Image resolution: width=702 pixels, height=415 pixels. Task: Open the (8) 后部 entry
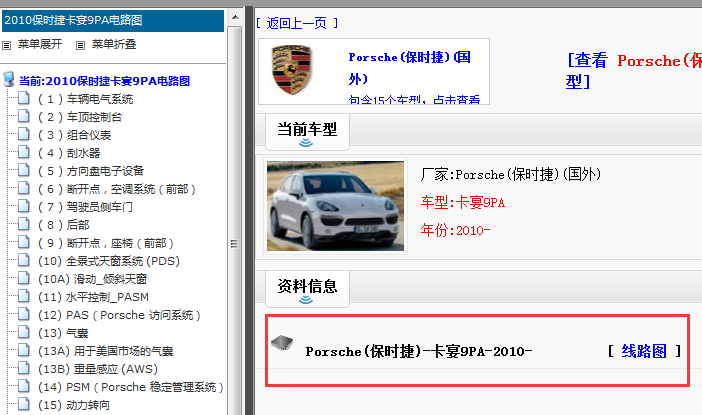(64, 225)
